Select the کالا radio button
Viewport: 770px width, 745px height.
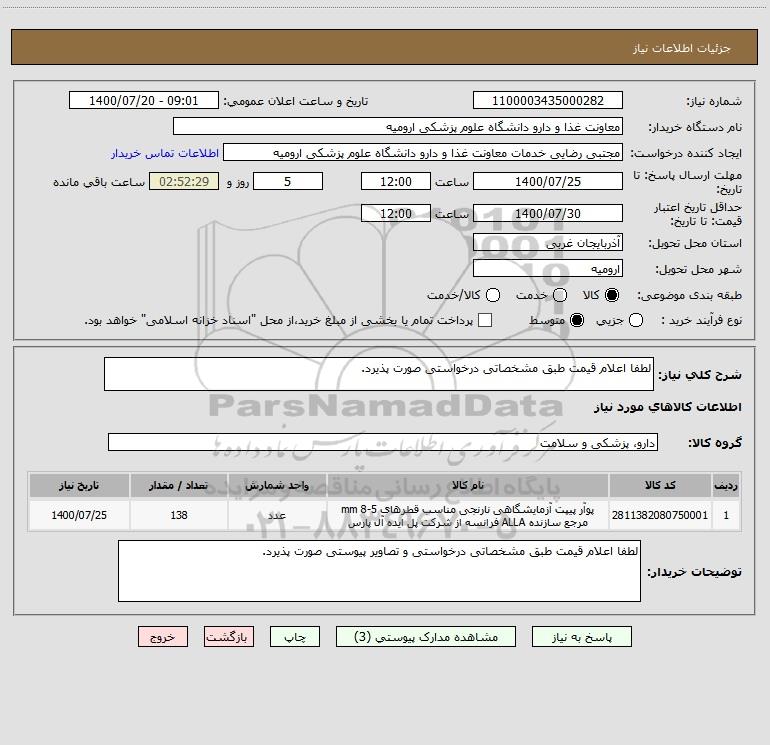coord(612,295)
